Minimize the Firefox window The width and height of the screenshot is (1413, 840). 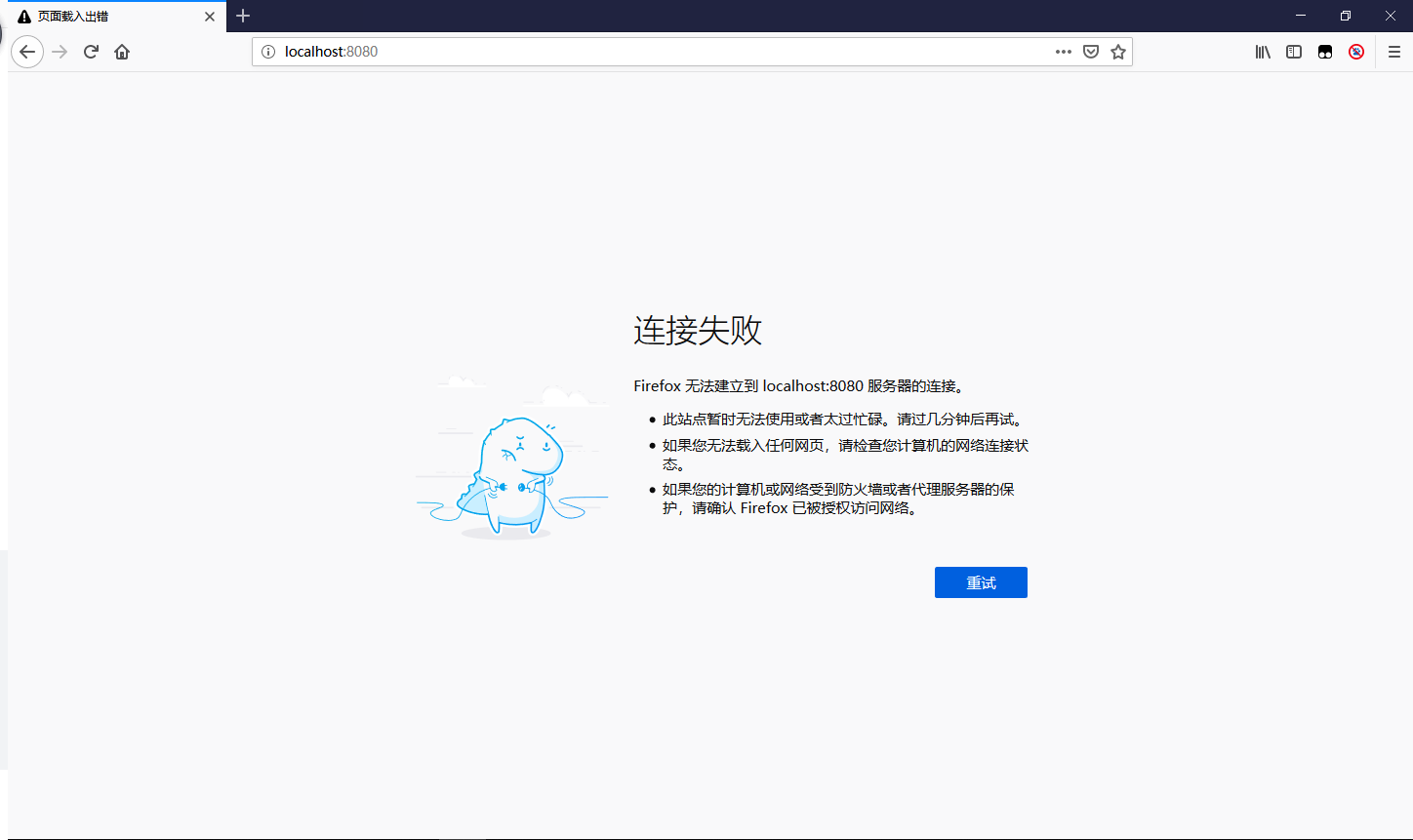pos(1301,16)
